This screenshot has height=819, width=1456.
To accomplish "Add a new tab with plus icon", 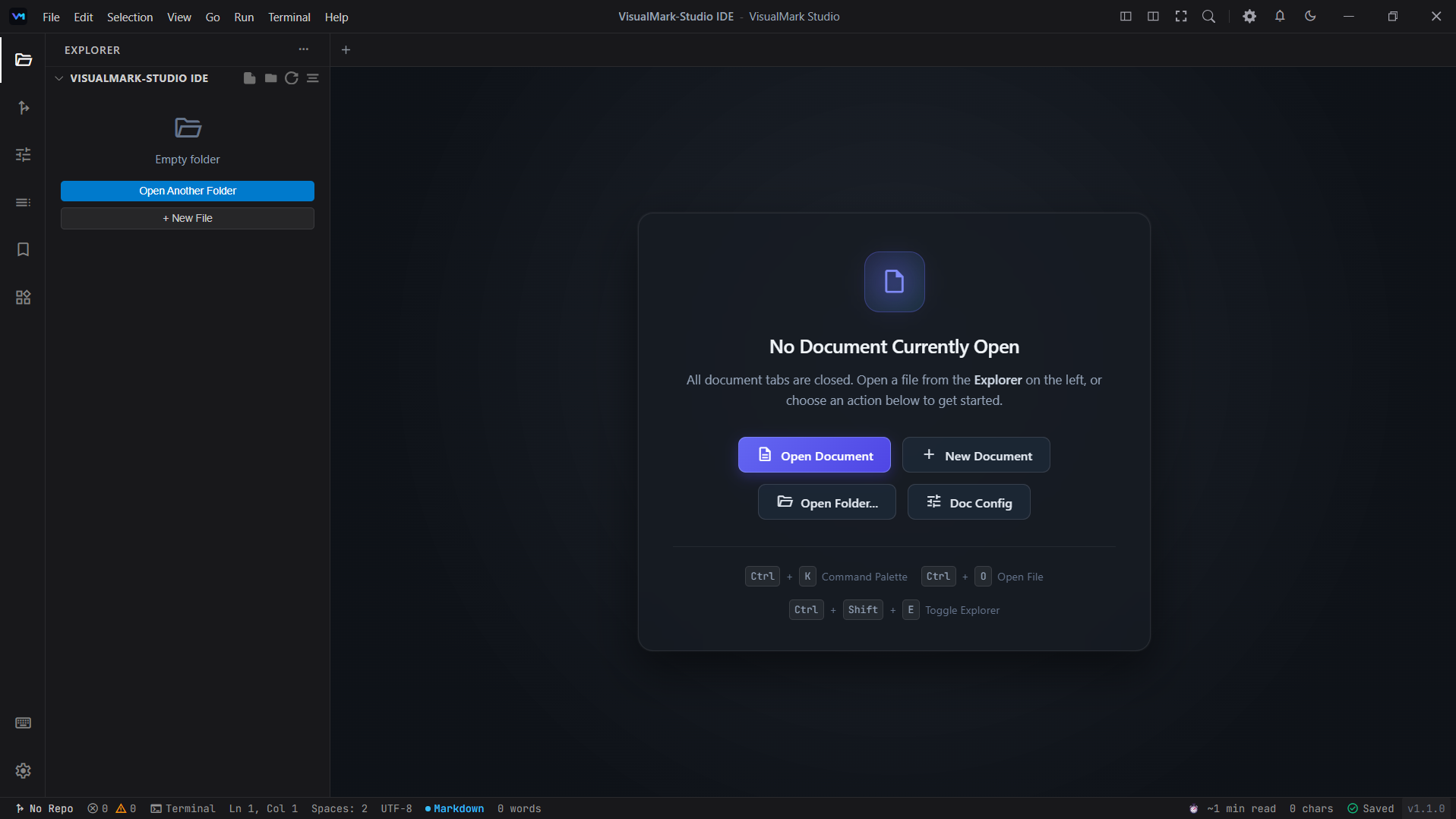I will pos(346,50).
